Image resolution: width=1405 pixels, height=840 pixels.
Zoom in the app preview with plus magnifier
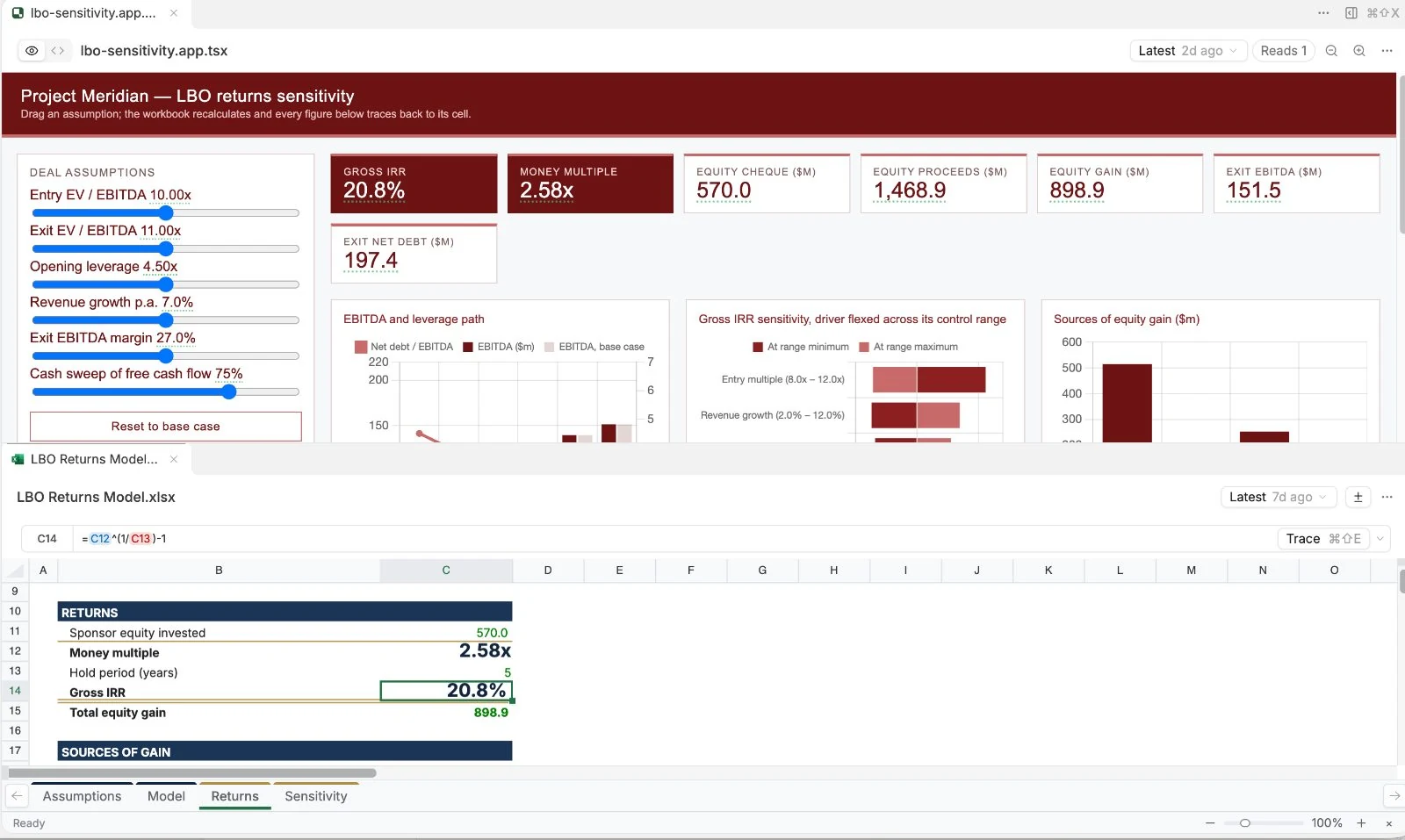coord(1359,51)
